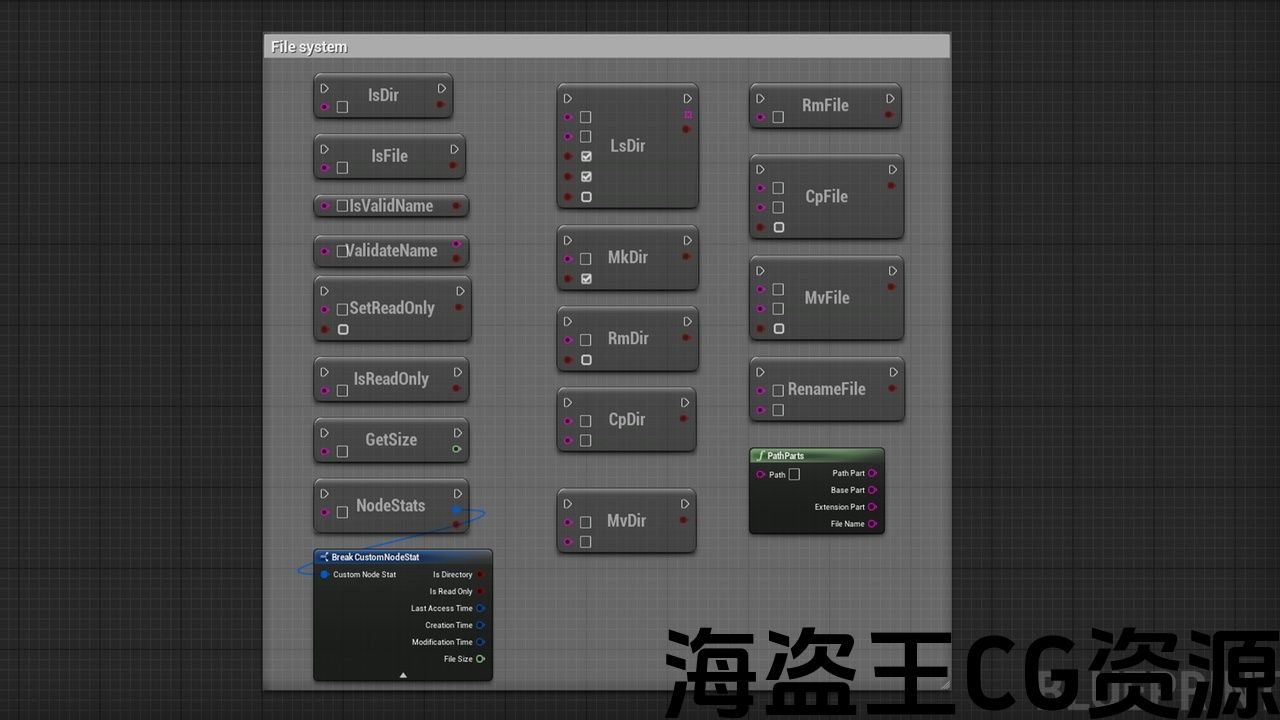This screenshot has height=720, width=1280.
Task: Enable the RmDir boolean checkbox
Action: pyautogui.click(x=586, y=360)
